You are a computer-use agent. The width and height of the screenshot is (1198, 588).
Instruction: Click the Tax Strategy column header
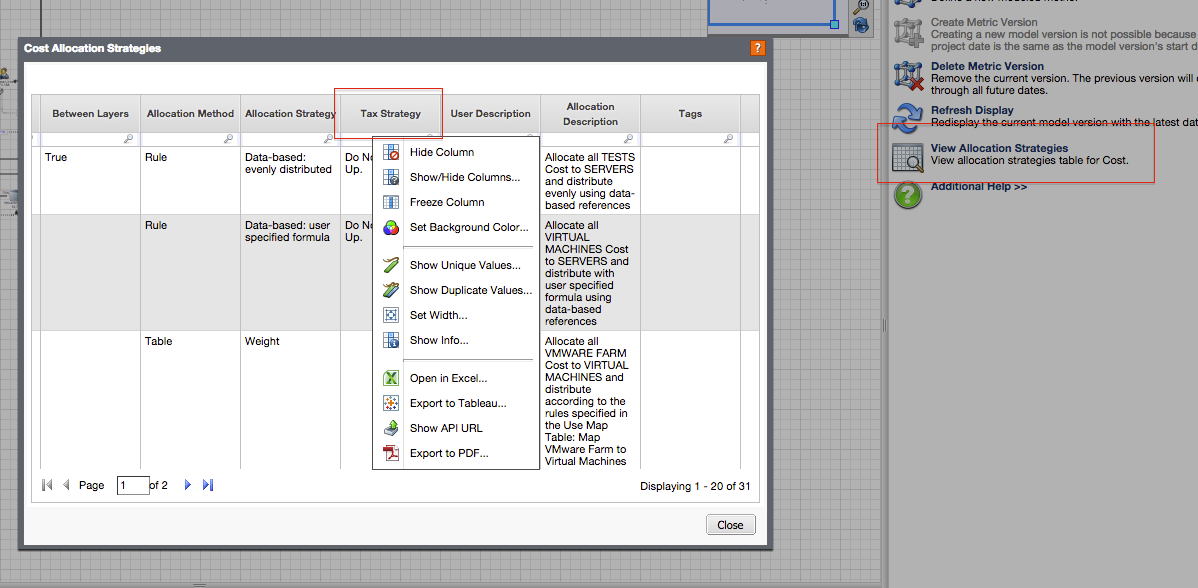[x=390, y=114]
